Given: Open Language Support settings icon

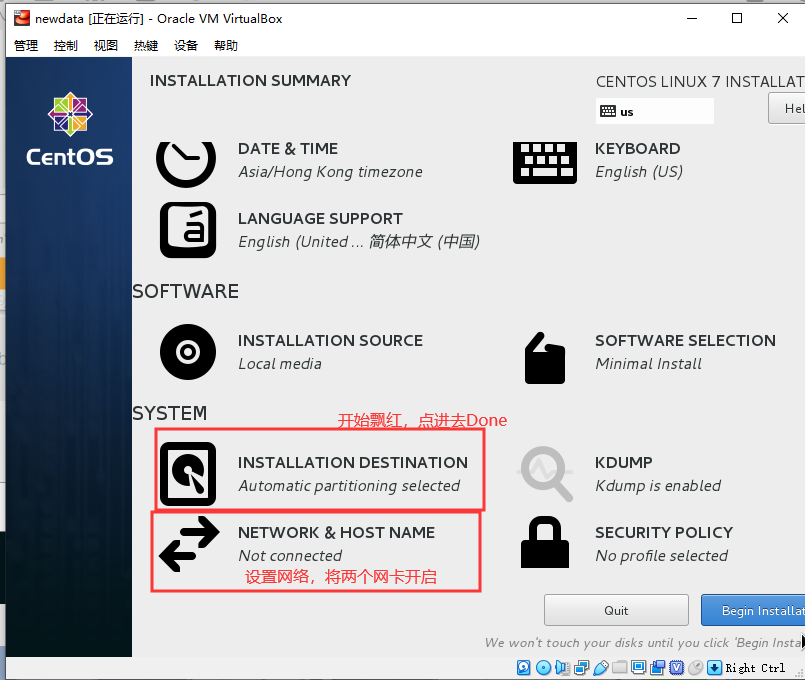Looking at the screenshot, I should 187,229.
